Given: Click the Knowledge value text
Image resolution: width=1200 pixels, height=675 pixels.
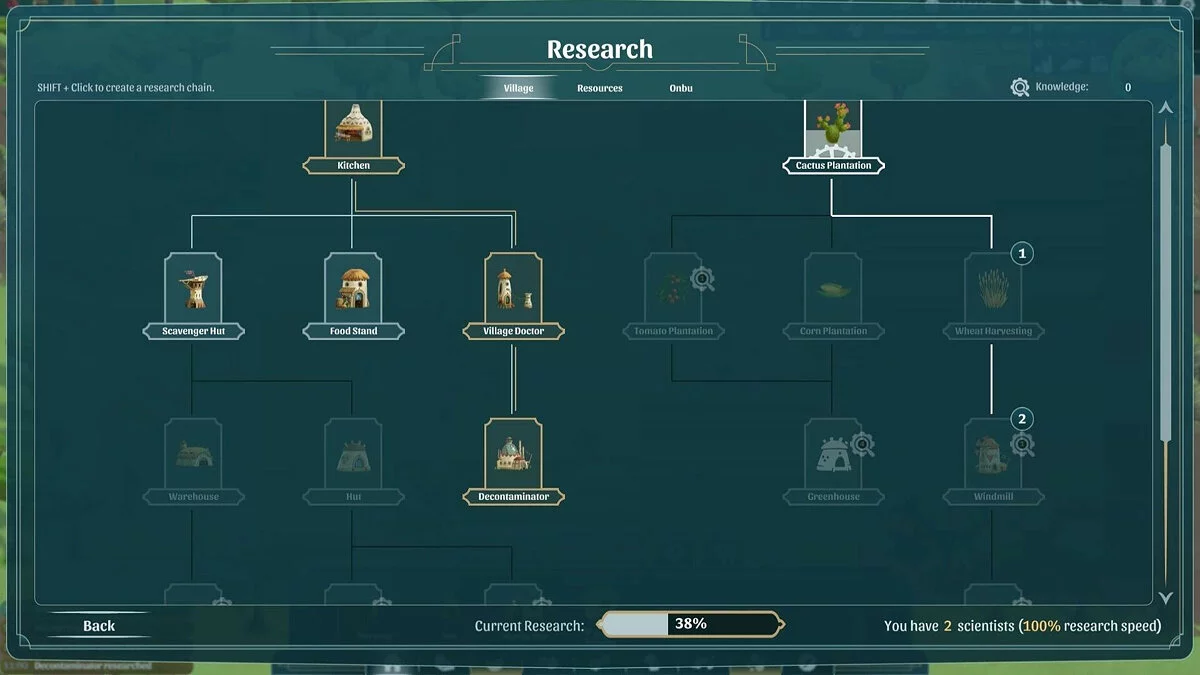Looking at the screenshot, I should [x=1128, y=87].
